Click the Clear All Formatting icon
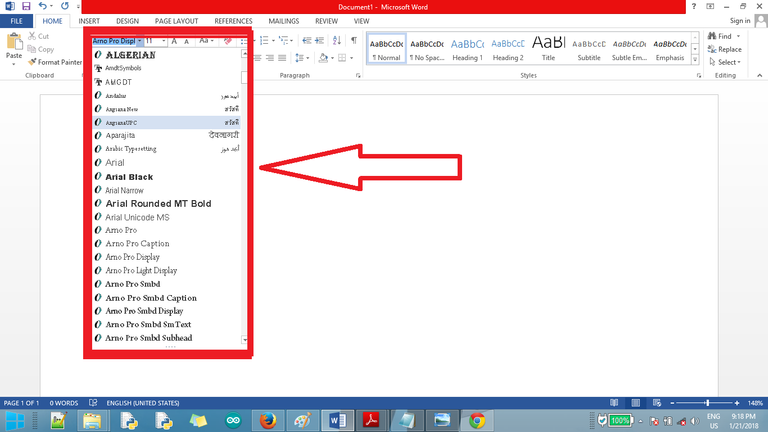 click(229, 41)
